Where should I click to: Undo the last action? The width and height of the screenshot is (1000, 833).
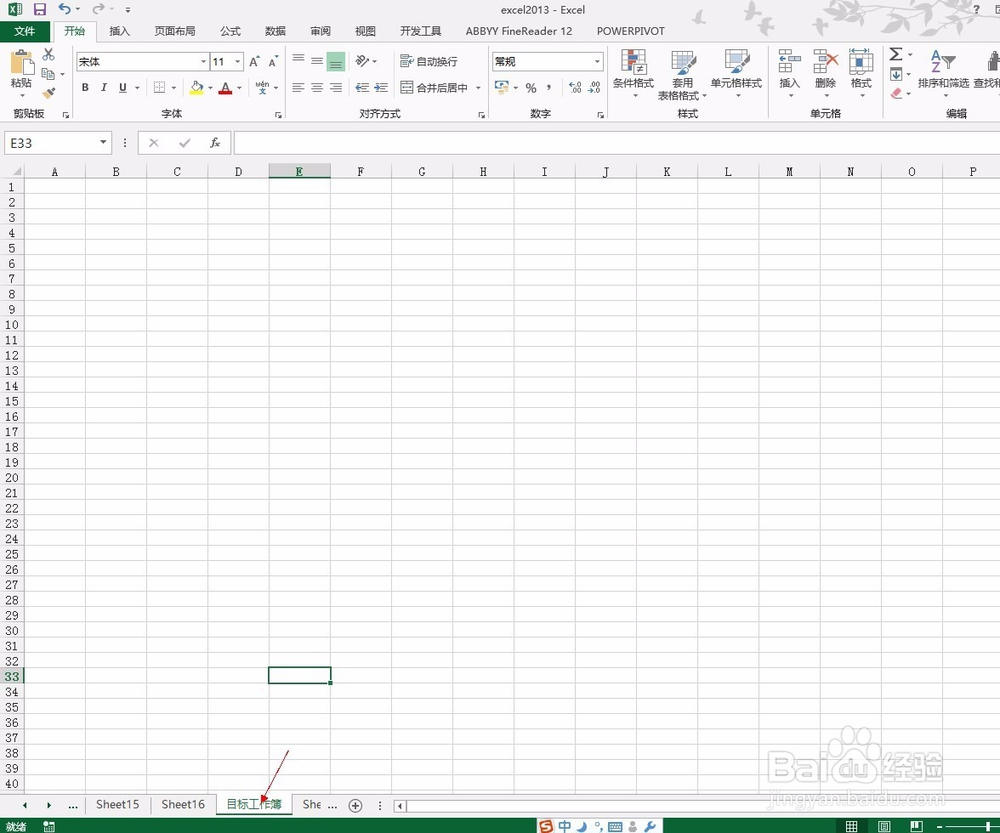click(x=64, y=9)
